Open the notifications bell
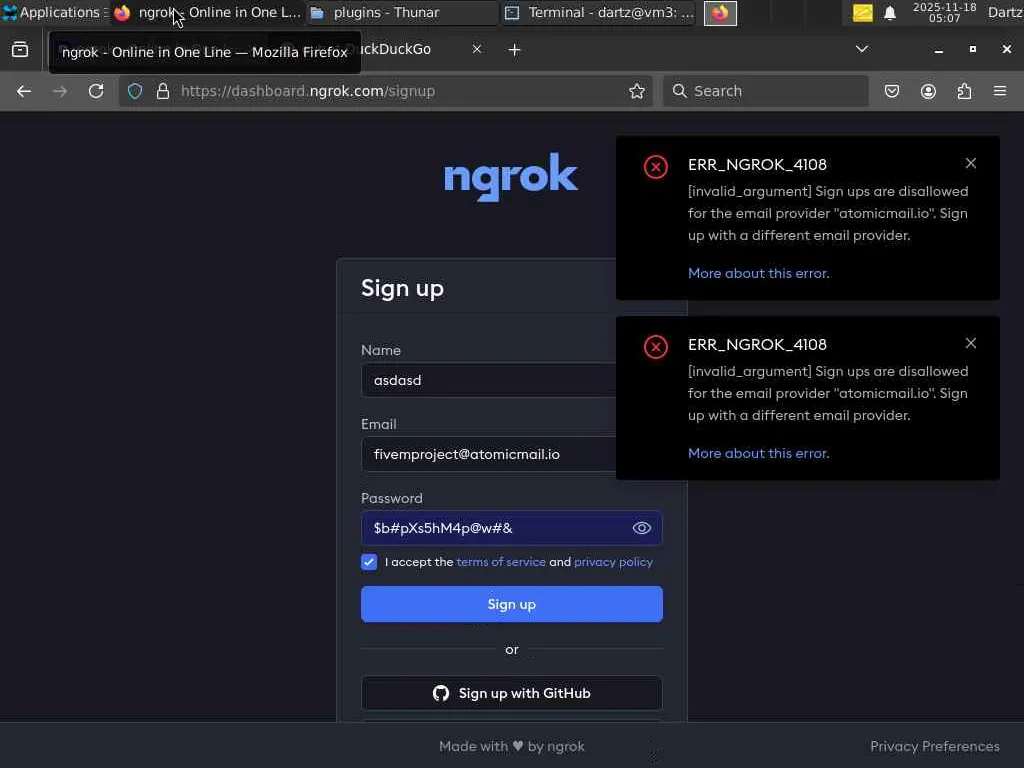This screenshot has width=1024, height=768. [889, 13]
